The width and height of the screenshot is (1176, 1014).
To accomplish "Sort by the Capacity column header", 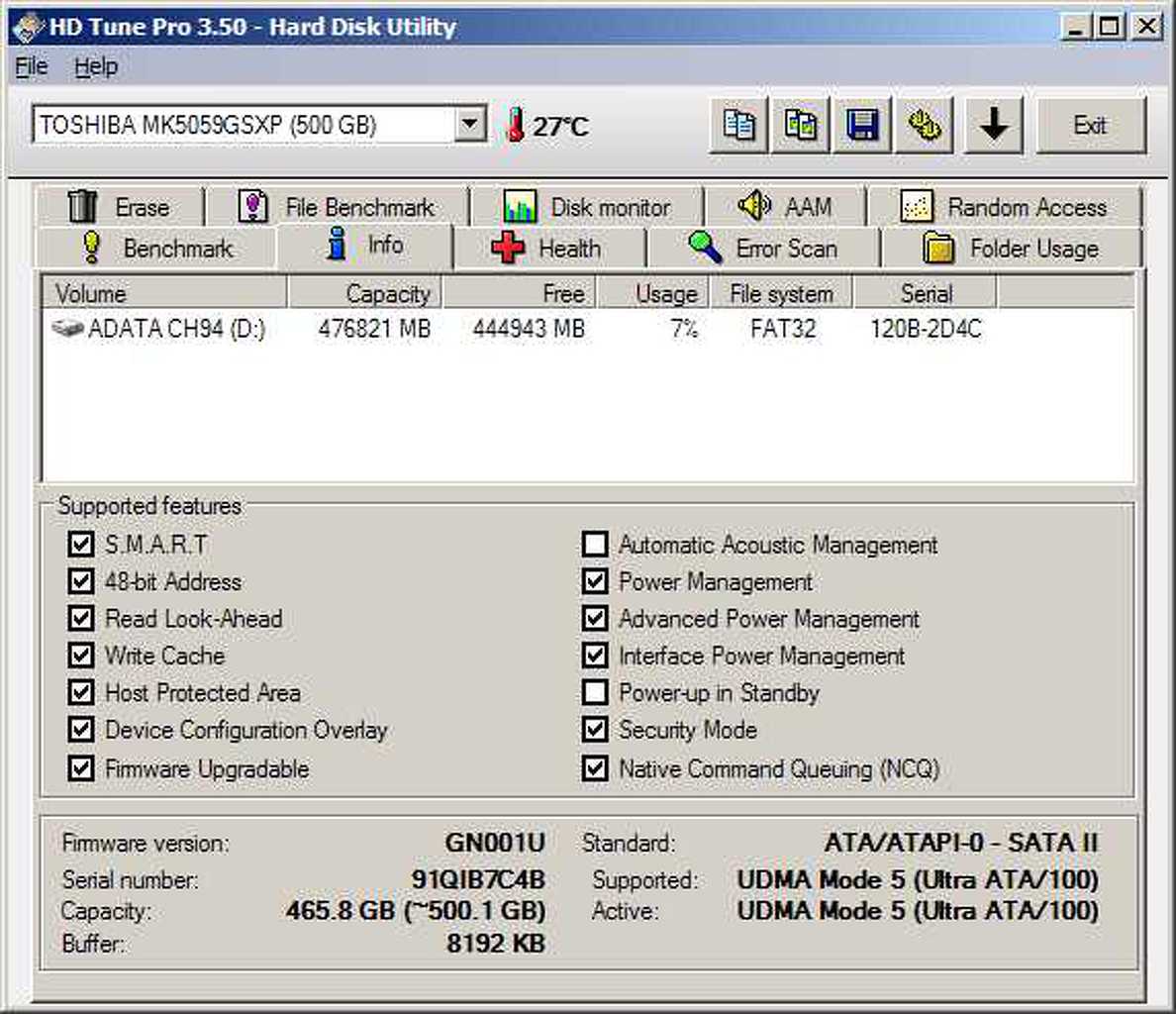I will [364, 293].
